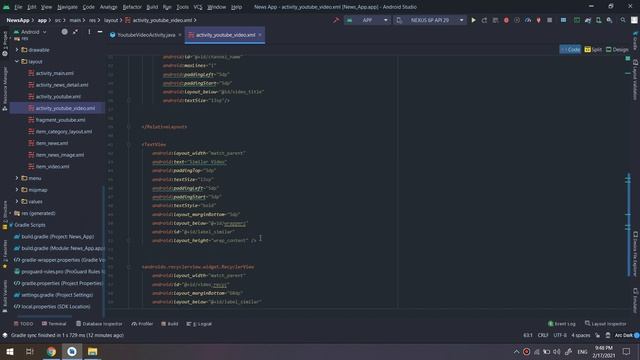Click the read-only lock icon in status bar
The height and width of the screenshot is (360, 640).
[x=598, y=335]
